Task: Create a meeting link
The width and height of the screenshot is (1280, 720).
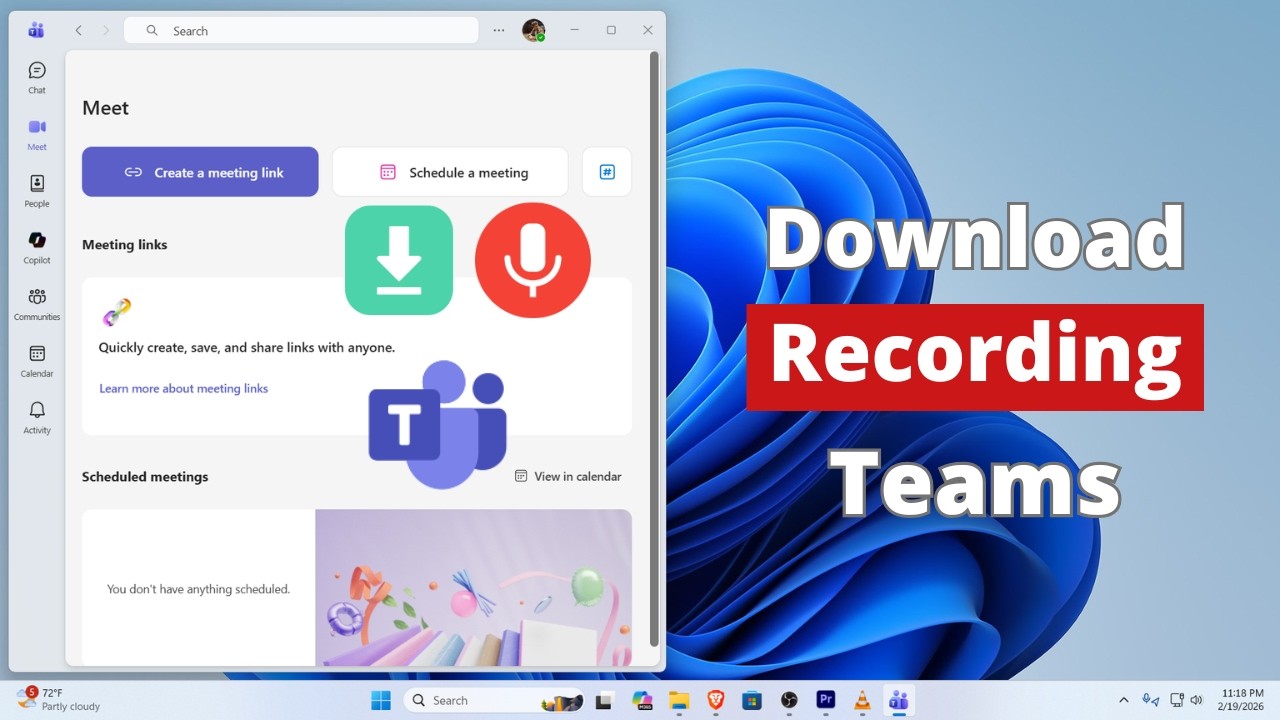Action: click(x=200, y=172)
